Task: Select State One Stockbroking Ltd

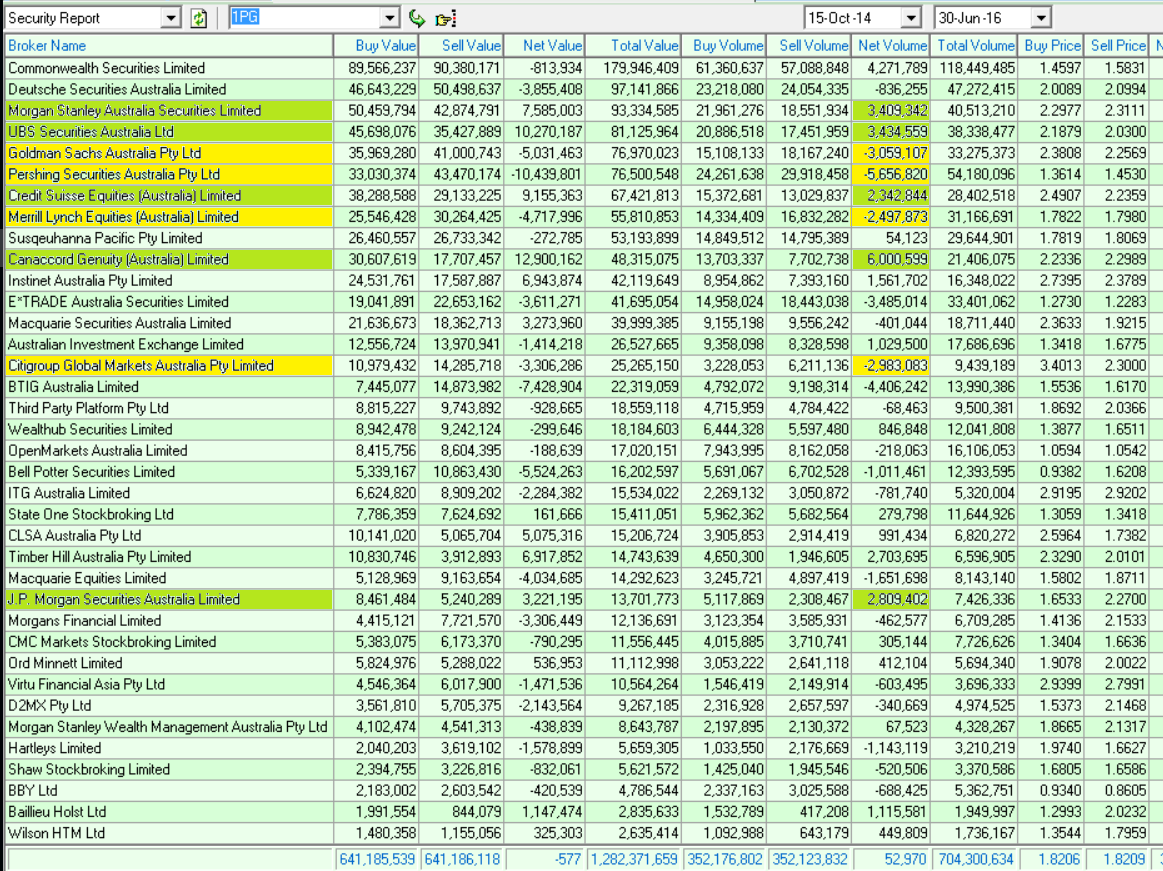Action: 168,514
